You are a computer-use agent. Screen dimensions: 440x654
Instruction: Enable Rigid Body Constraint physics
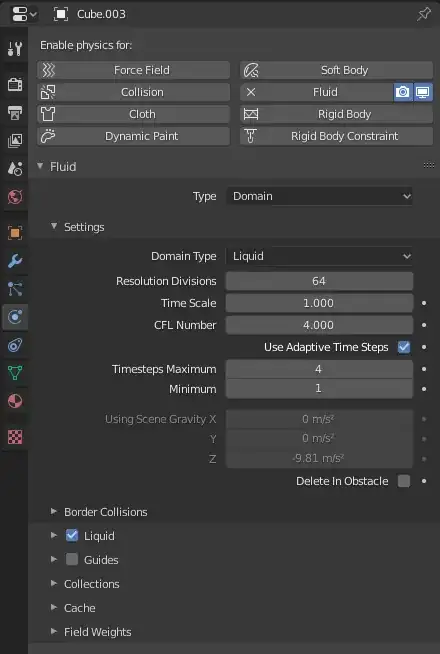pos(336,136)
